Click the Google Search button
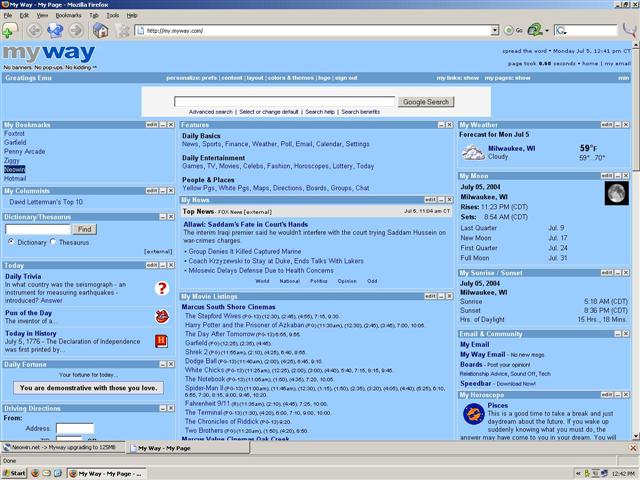The height and width of the screenshot is (480, 640). click(x=426, y=102)
